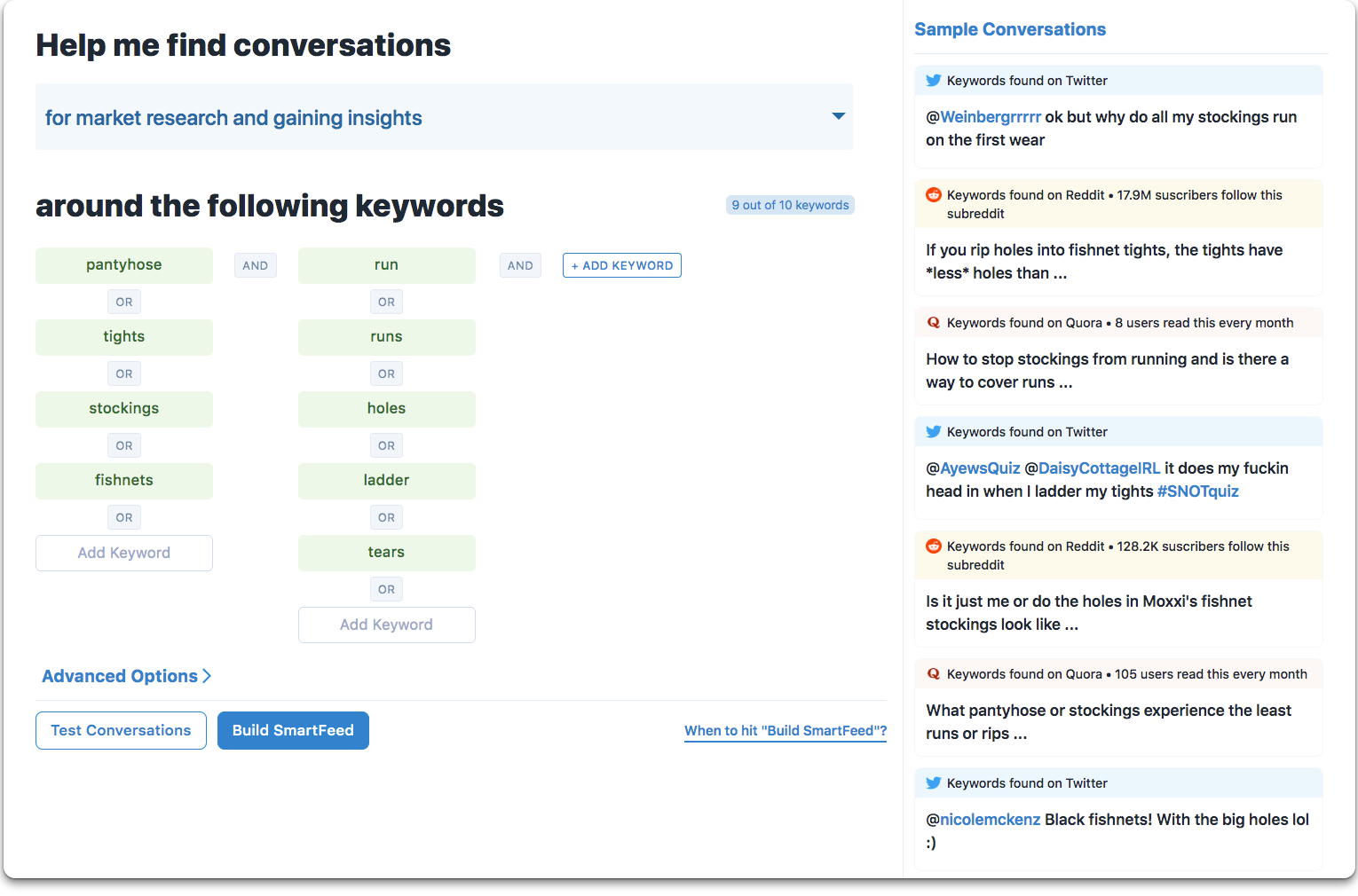Click Build SmartFeed button
This screenshot has width=1358, height=896.
click(x=293, y=730)
